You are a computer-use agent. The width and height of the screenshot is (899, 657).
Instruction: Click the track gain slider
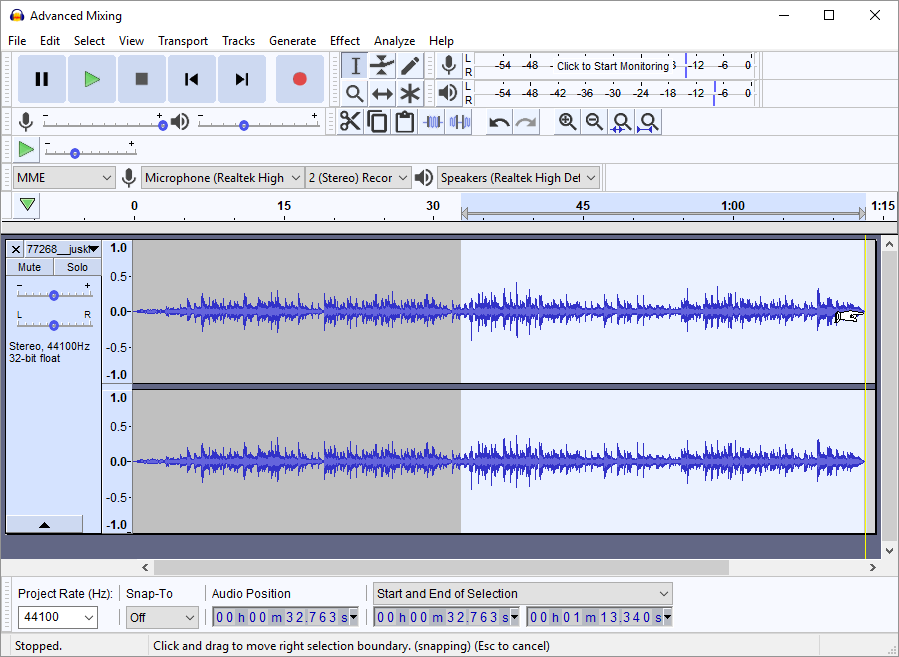click(54, 295)
